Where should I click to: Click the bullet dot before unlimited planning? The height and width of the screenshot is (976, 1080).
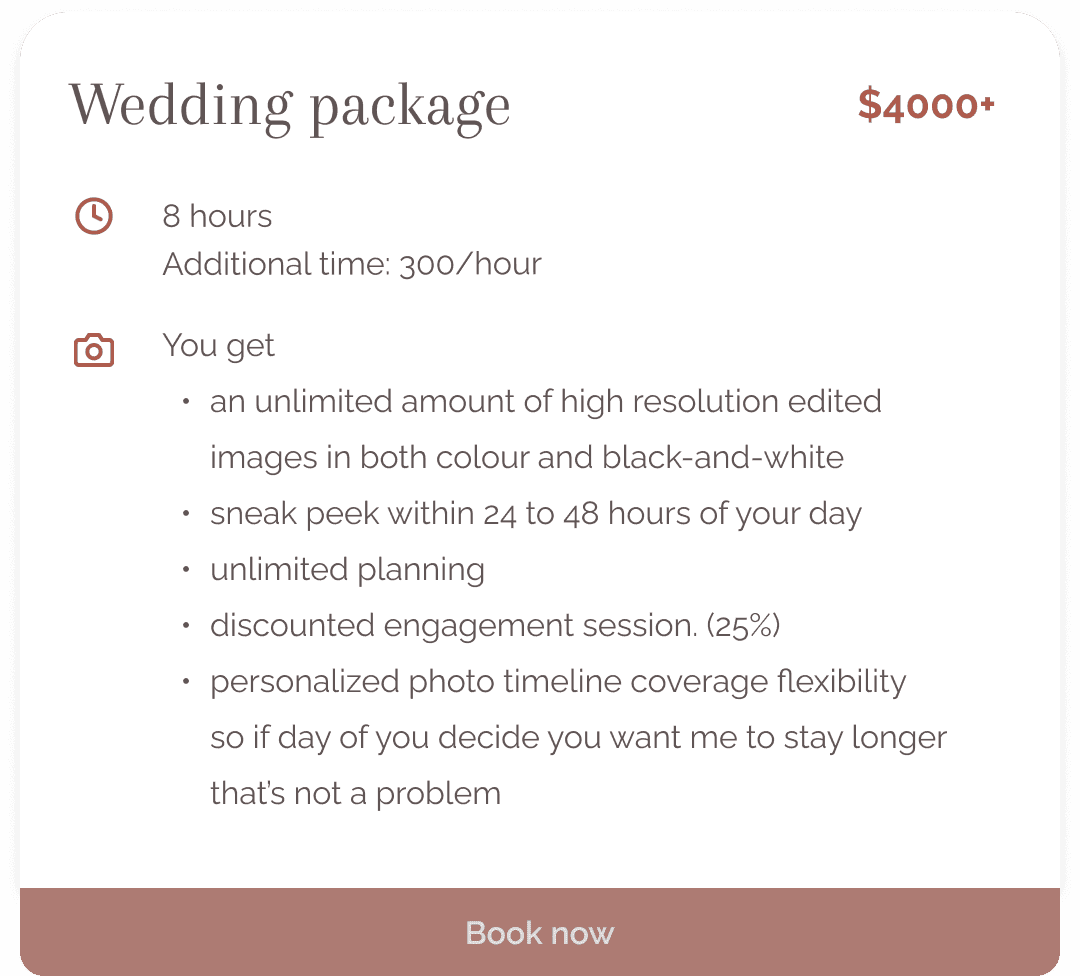tap(186, 570)
